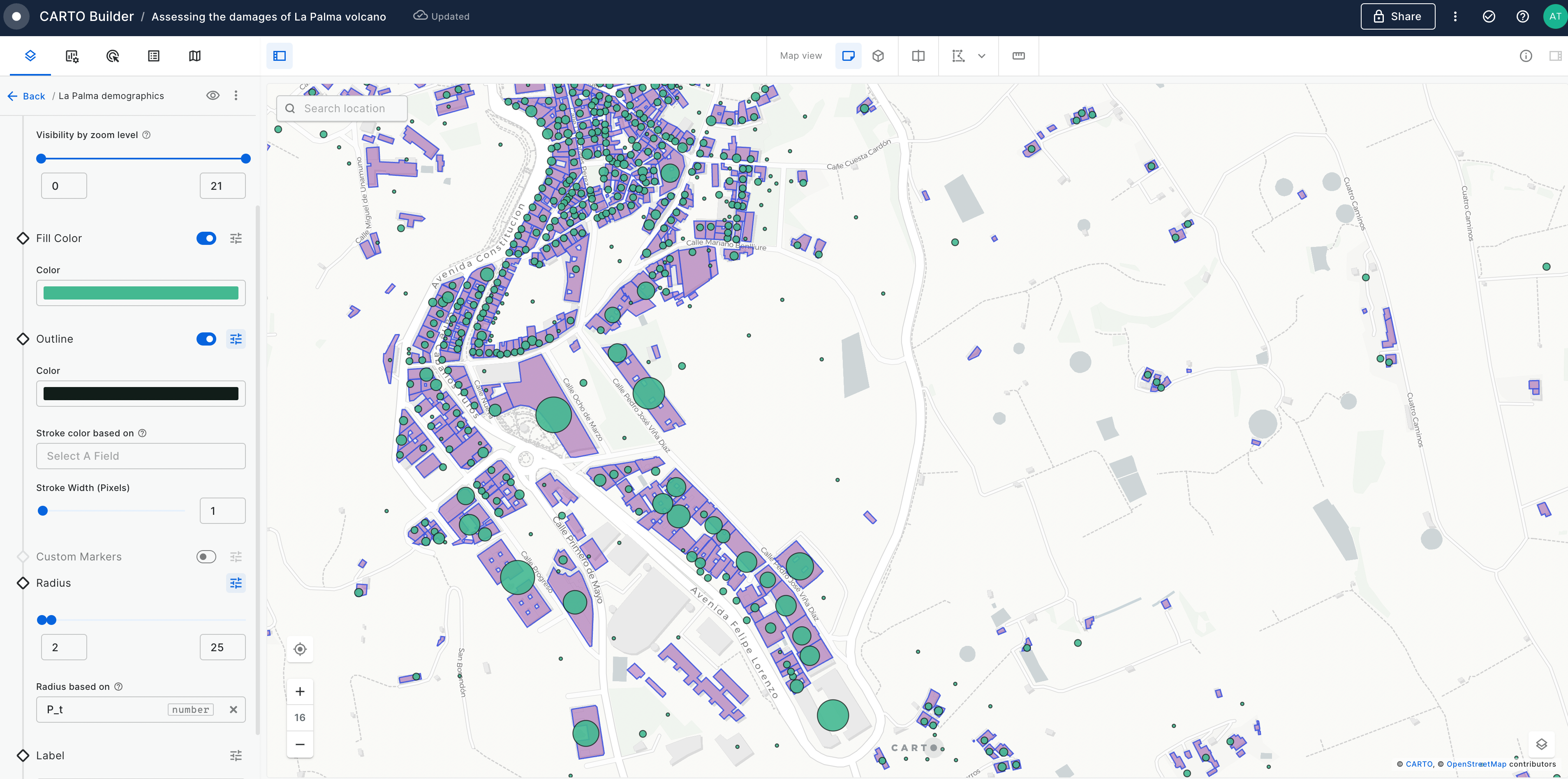Click maximum zoom visibility slider handle
The image size is (1568, 779).
[245, 159]
